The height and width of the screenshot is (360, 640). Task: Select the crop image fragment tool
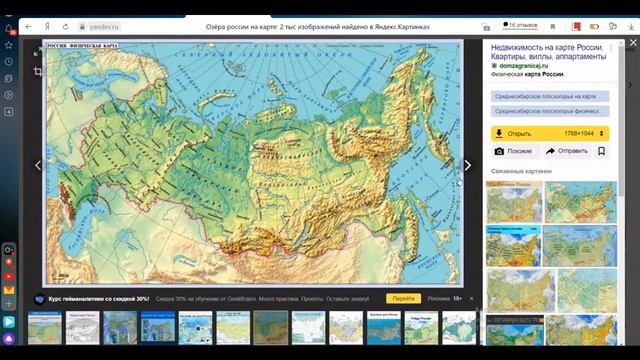[x=38, y=72]
